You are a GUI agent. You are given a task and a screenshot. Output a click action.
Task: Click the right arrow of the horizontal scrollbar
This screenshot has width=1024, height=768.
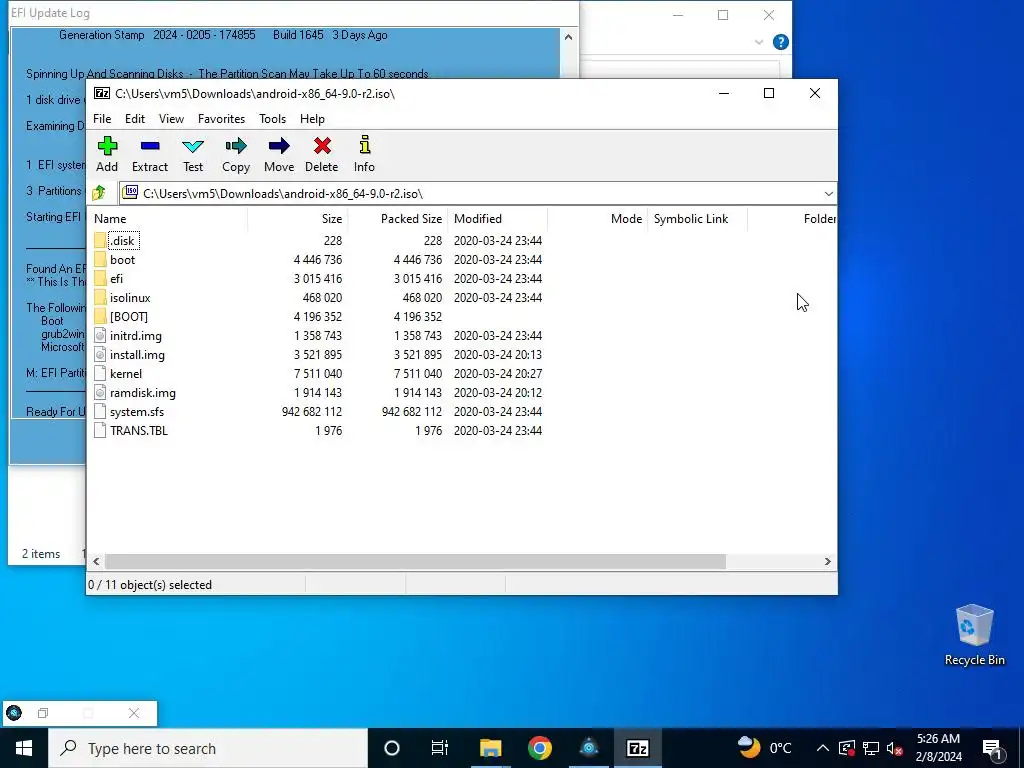(x=827, y=562)
